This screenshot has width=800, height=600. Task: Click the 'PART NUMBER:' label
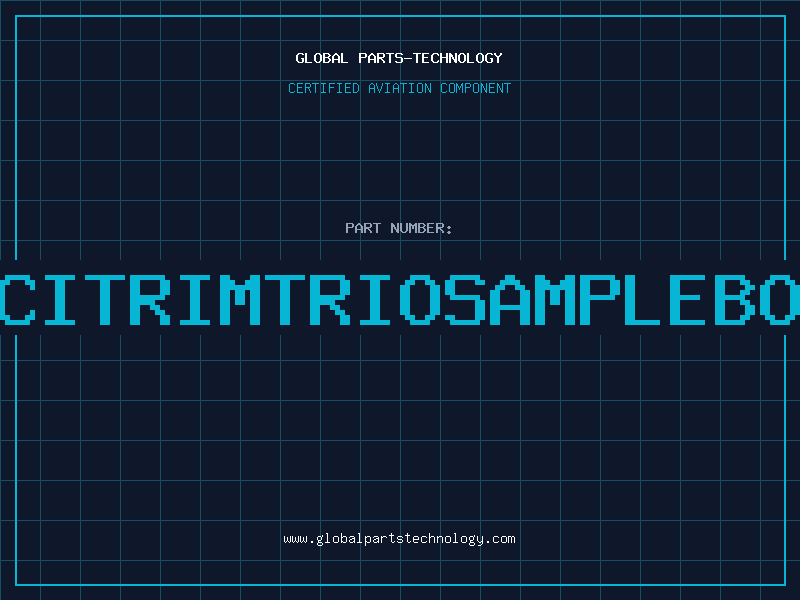point(399,228)
